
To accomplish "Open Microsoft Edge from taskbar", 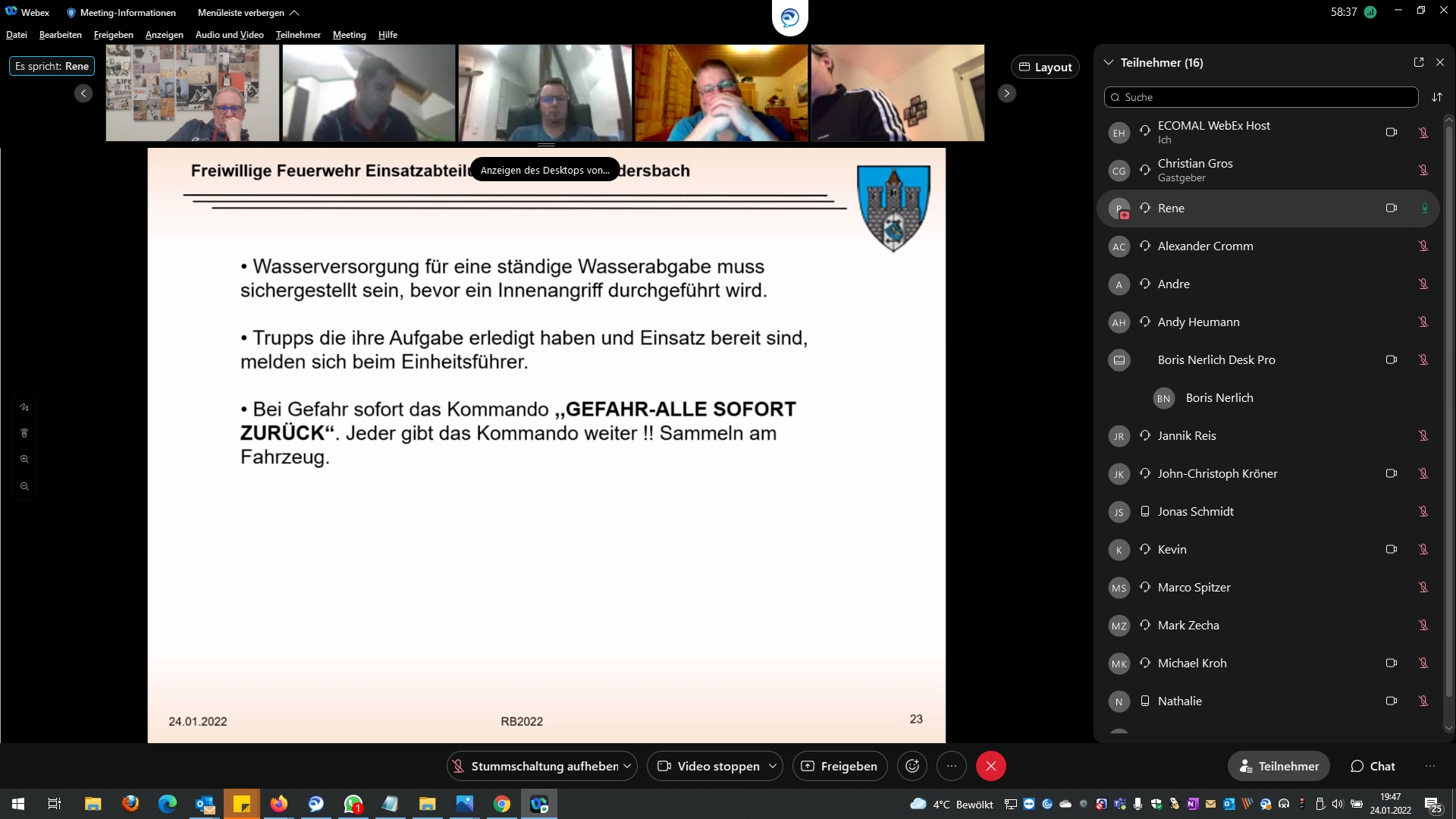I will 167,803.
